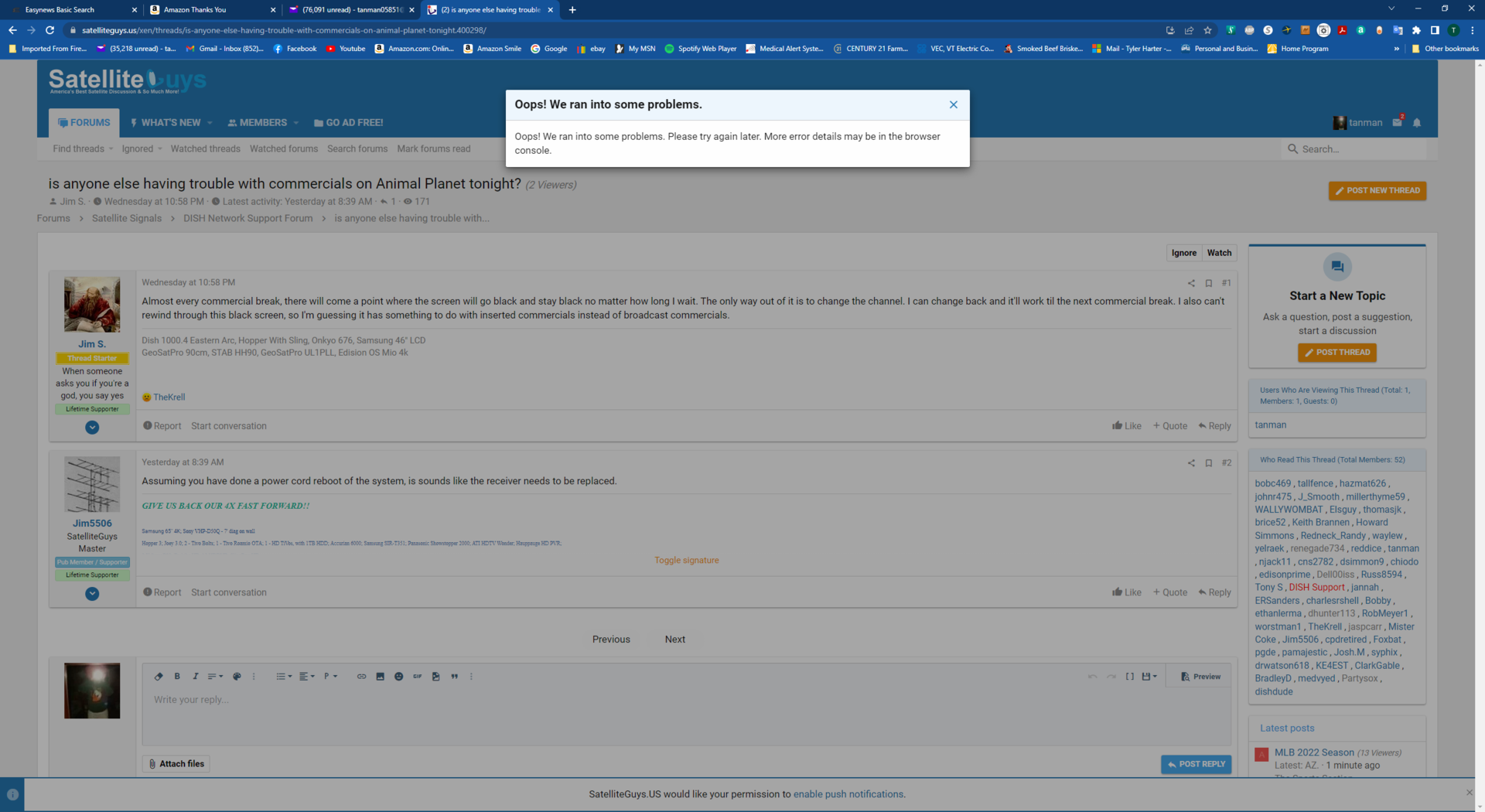The height and width of the screenshot is (812, 1485).
Task: Open the text color palette
Action: pos(237,677)
